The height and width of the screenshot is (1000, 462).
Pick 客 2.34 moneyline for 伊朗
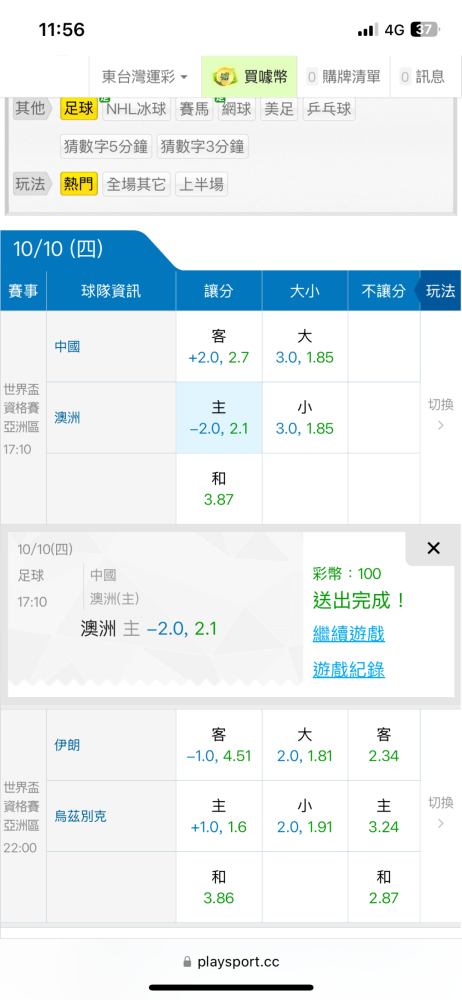click(x=384, y=745)
